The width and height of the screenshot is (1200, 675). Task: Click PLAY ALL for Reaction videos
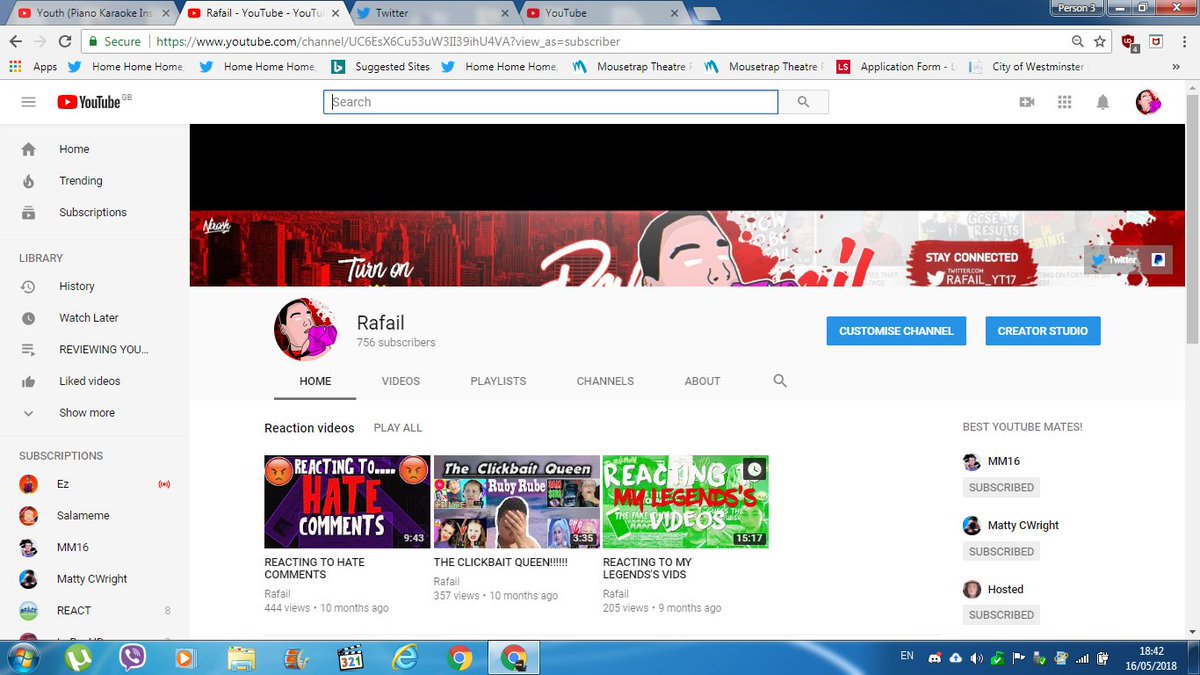point(398,428)
